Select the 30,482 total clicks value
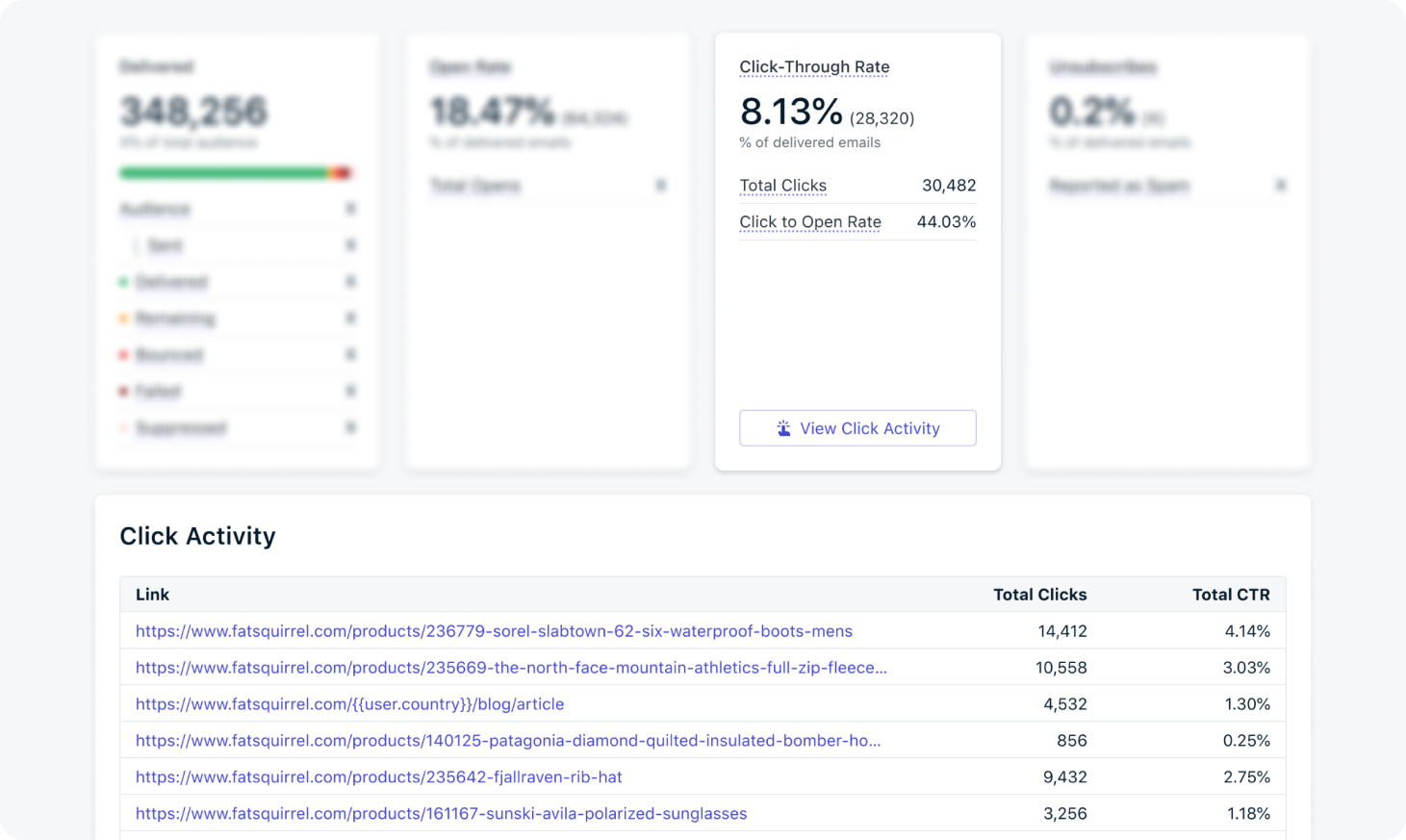 tap(949, 186)
